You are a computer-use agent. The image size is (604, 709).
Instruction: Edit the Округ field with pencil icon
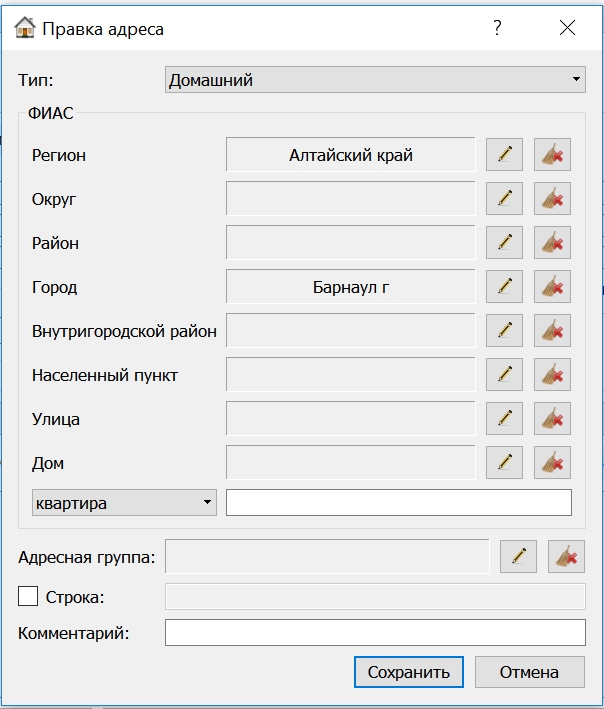pyautogui.click(x=504, y=199)
